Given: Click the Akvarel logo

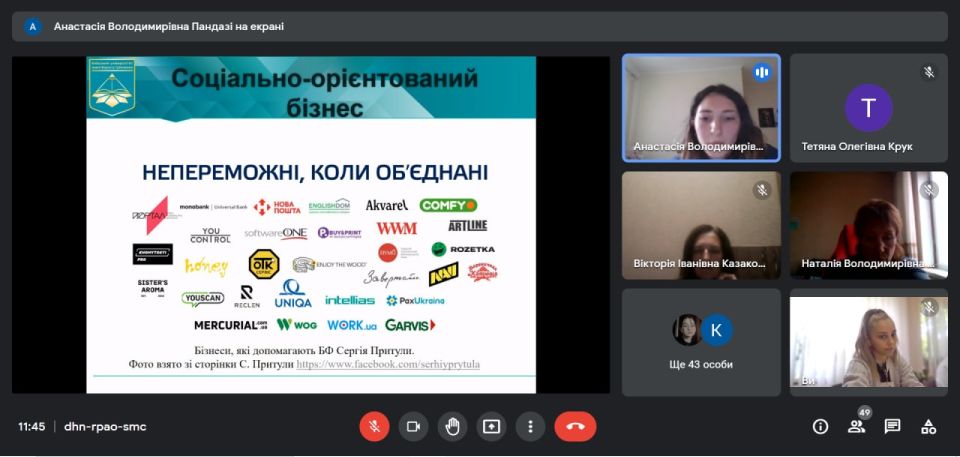Looking at the screenshot, I should 387,205.
